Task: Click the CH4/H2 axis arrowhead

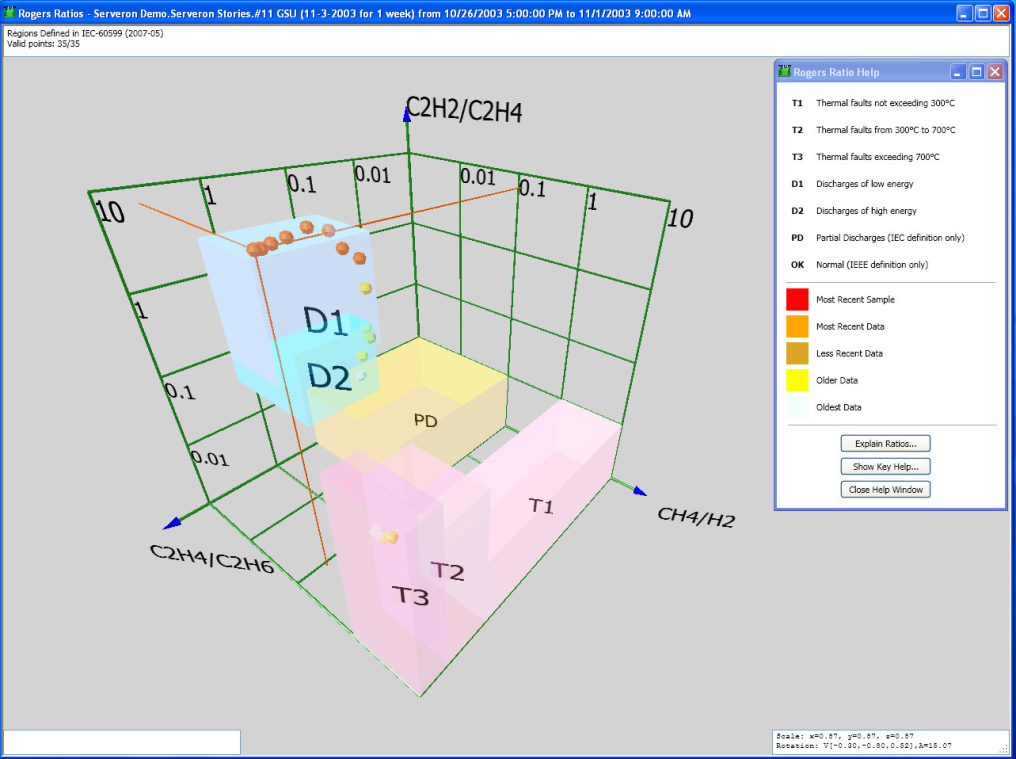Action: [x=640, y=491]
